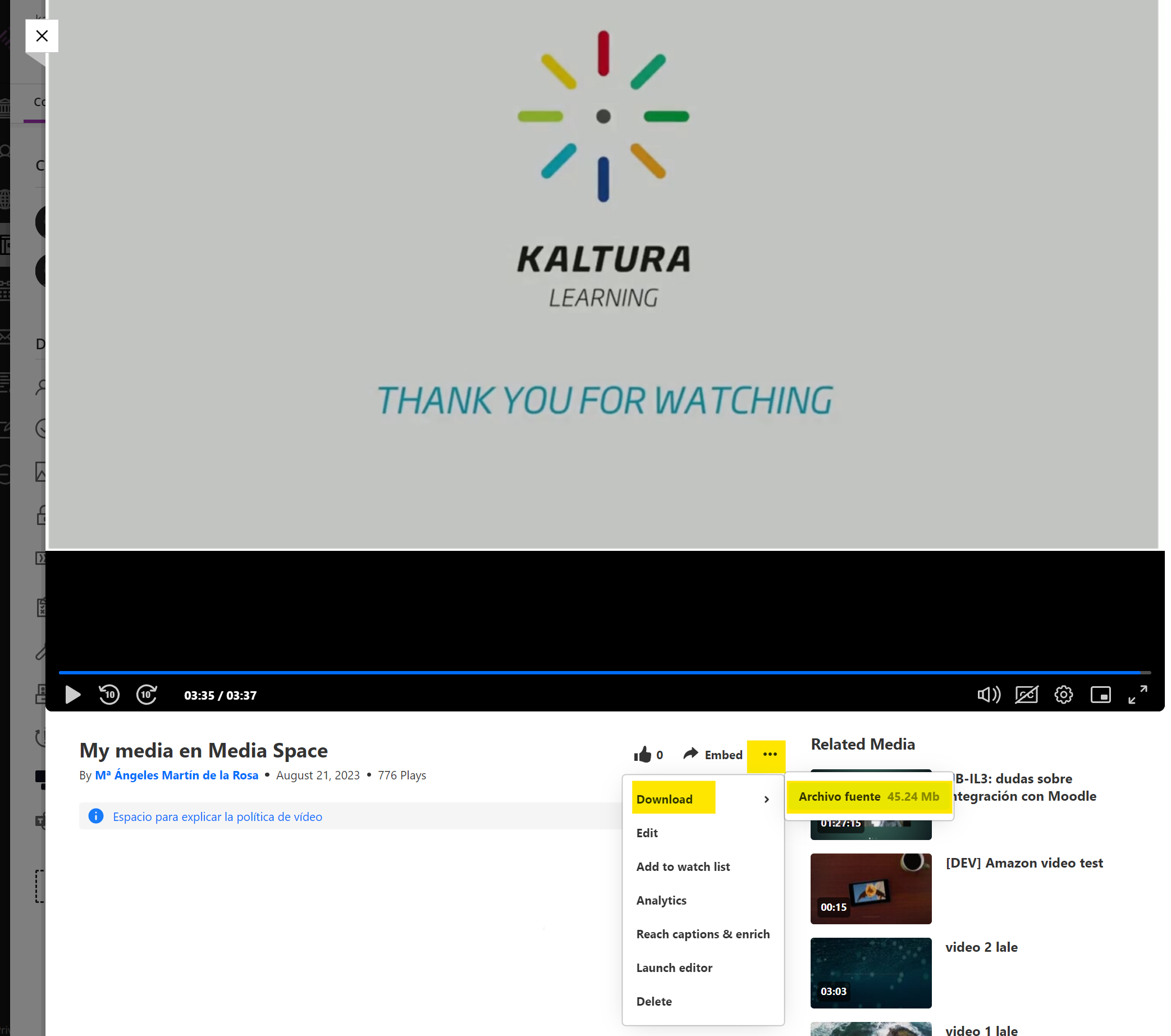
Task: Open related video about integración con Moodle
Action: [1024, 787]
